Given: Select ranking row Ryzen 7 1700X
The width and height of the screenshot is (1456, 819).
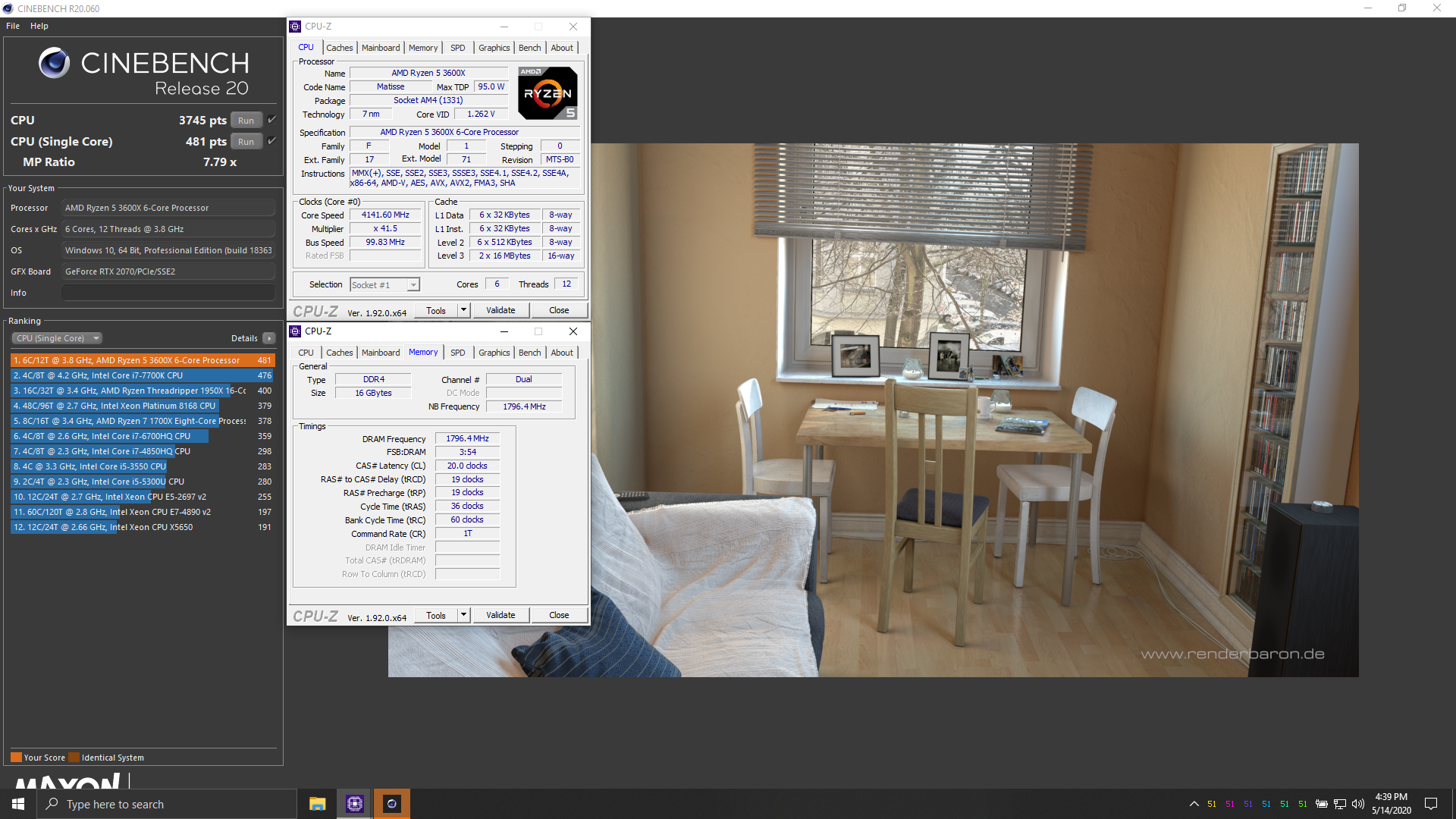Looking at the screenshot, I should point(143,421).
